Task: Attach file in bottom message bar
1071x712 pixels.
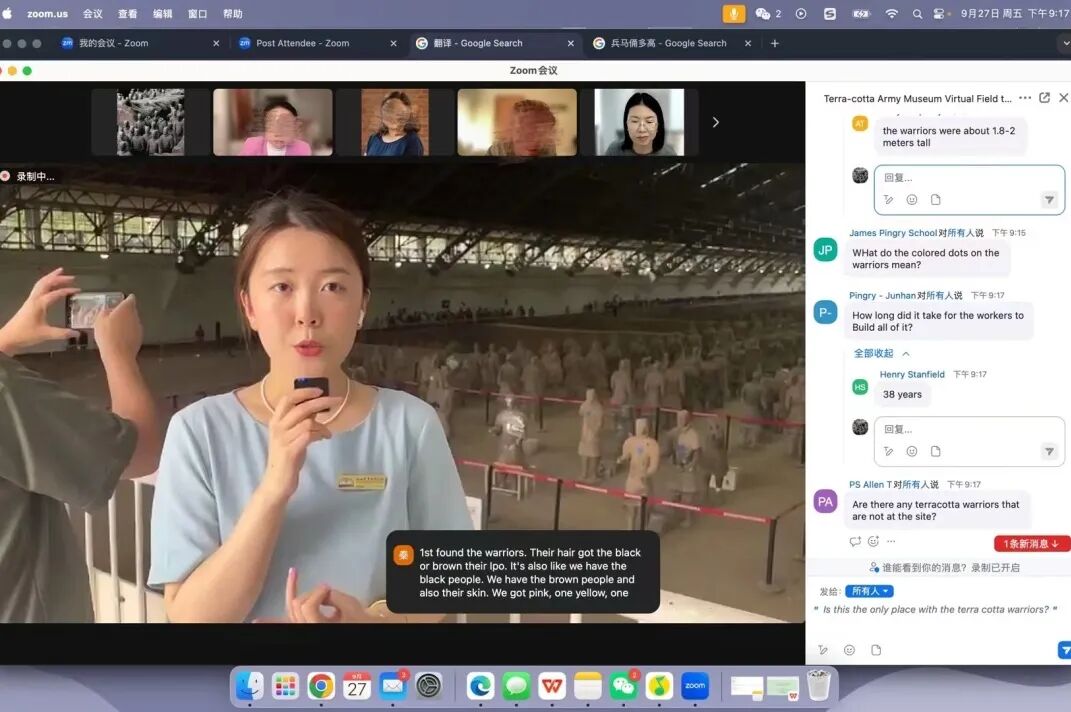Action: (876, 650)
